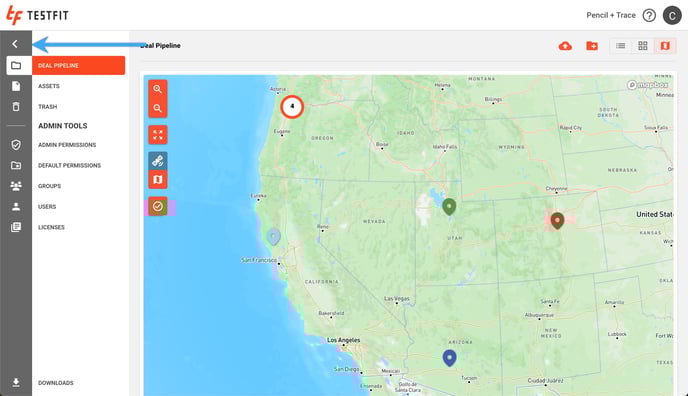Switch to list view
Screen dimensions: 688x396
tap(620, 46)
